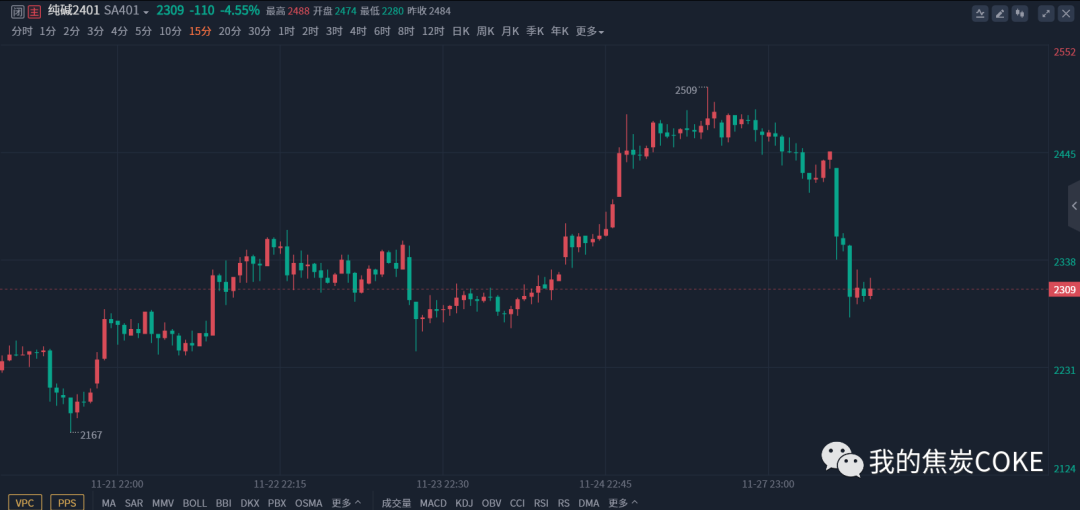1080x510 pixels.
Task: Enable the BBI overlay indicator
Action: point(224,503)
